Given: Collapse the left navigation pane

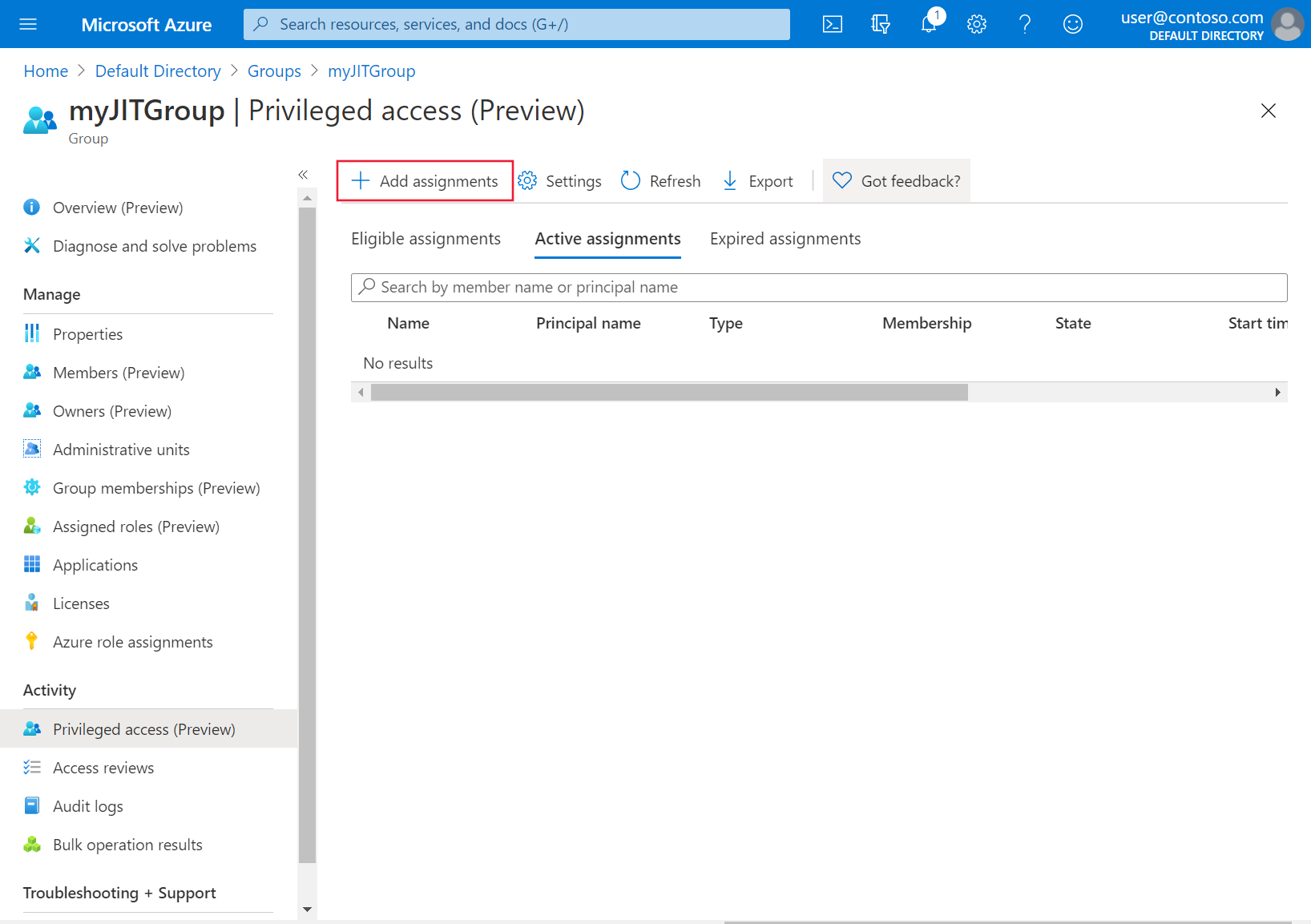Looking at the screenshot, I should [304, 174].
